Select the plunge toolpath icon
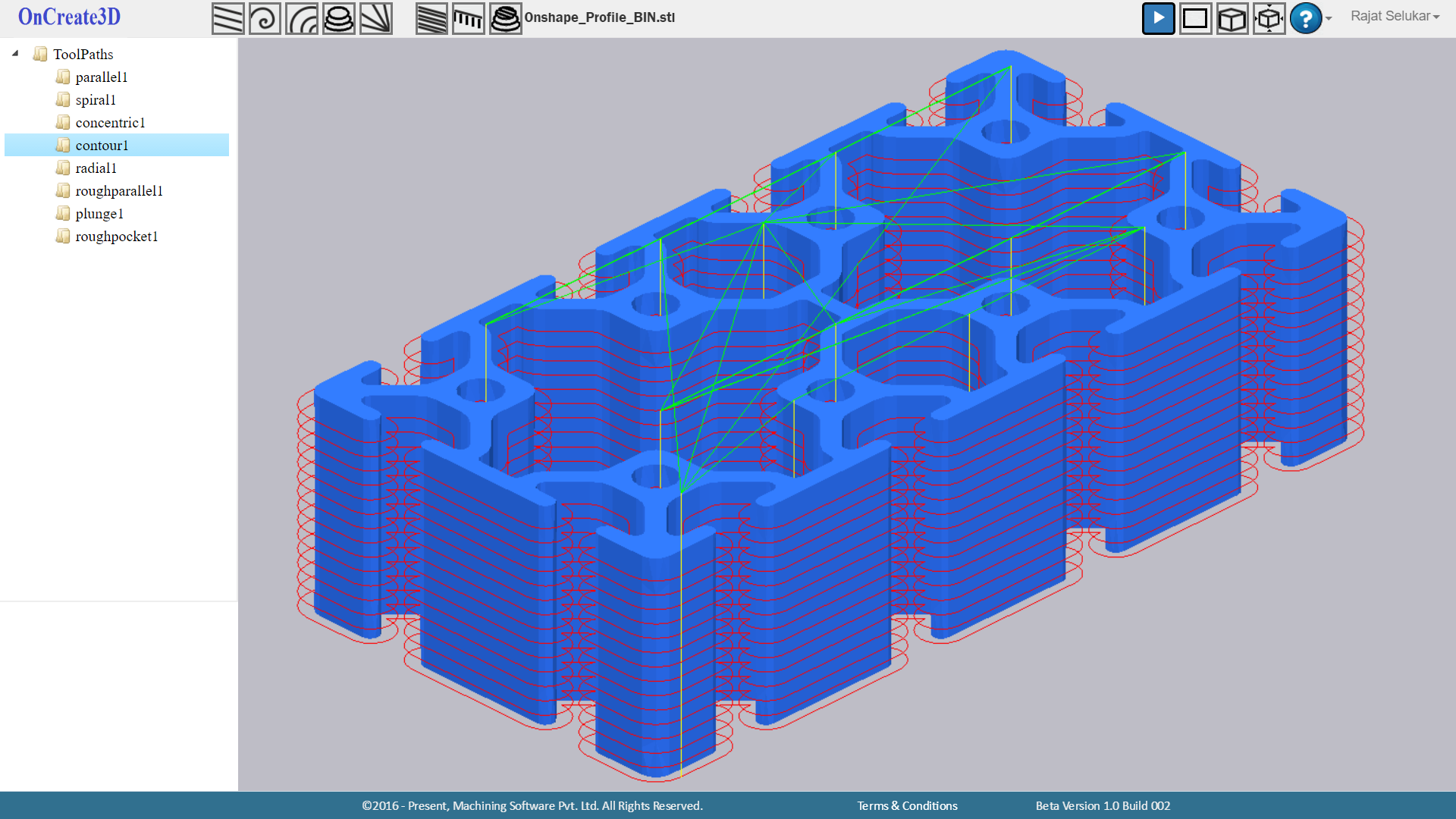This screenshot has height=819, width=1456. tap(468, 18)
